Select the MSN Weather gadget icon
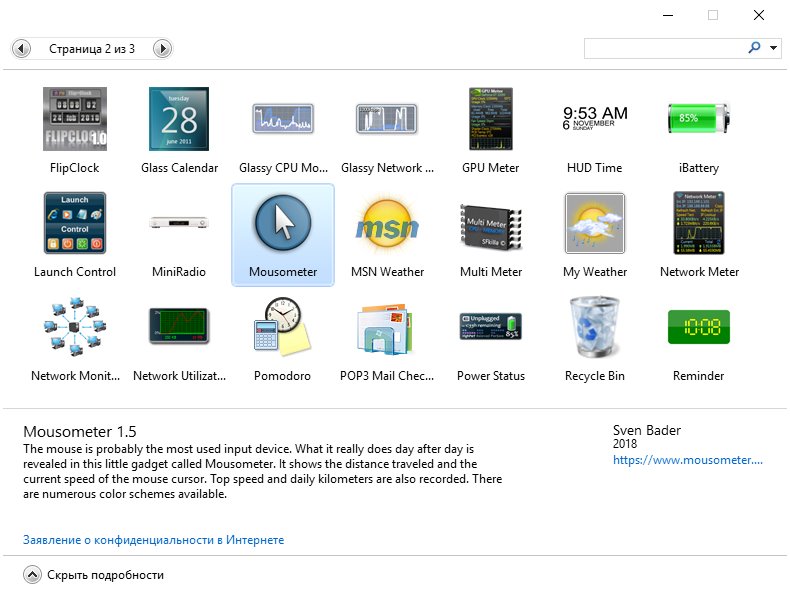The image size is (790, 600). tap(387, 225)
